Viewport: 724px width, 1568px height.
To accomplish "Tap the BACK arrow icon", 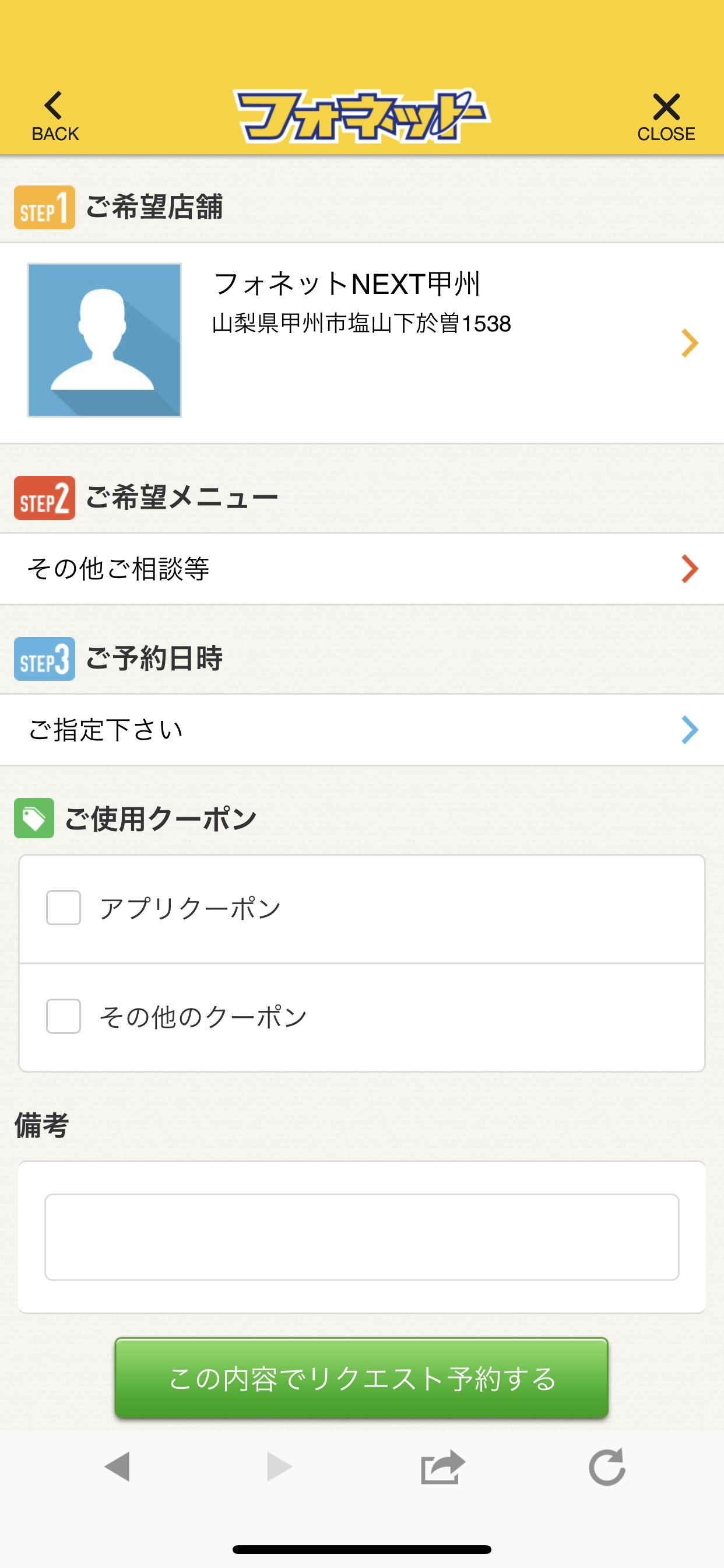I will click(54, 106).
